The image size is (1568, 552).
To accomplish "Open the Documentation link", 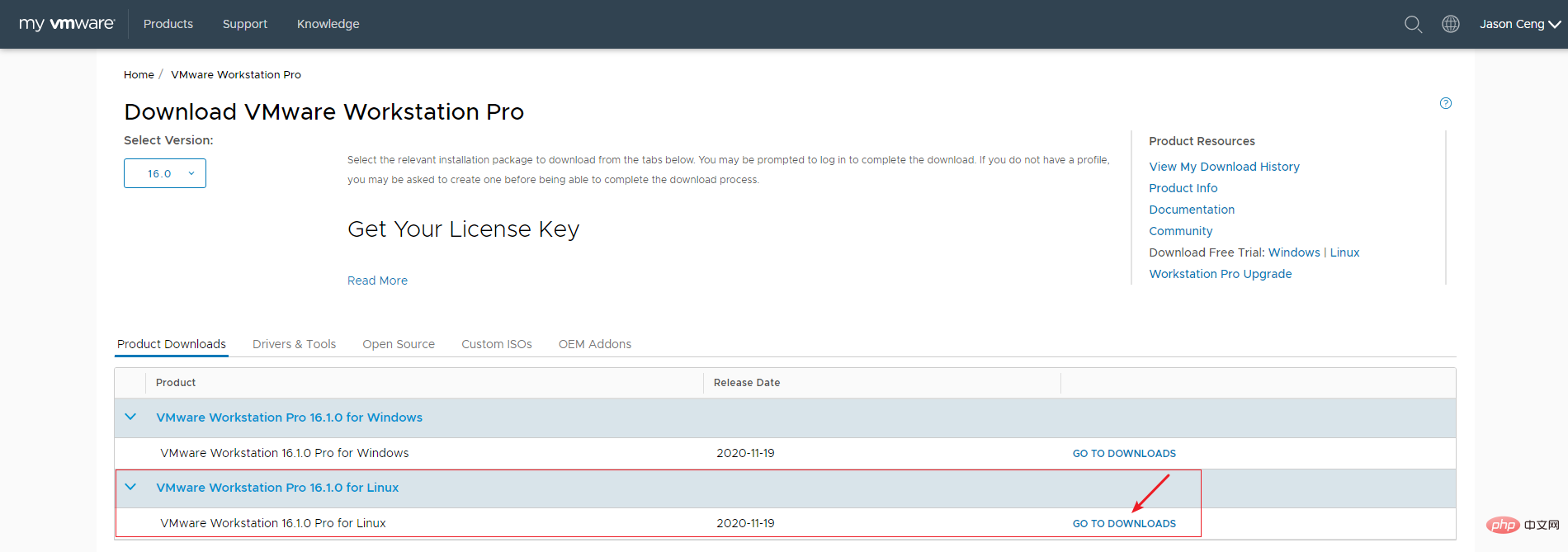I will 1192,210.
